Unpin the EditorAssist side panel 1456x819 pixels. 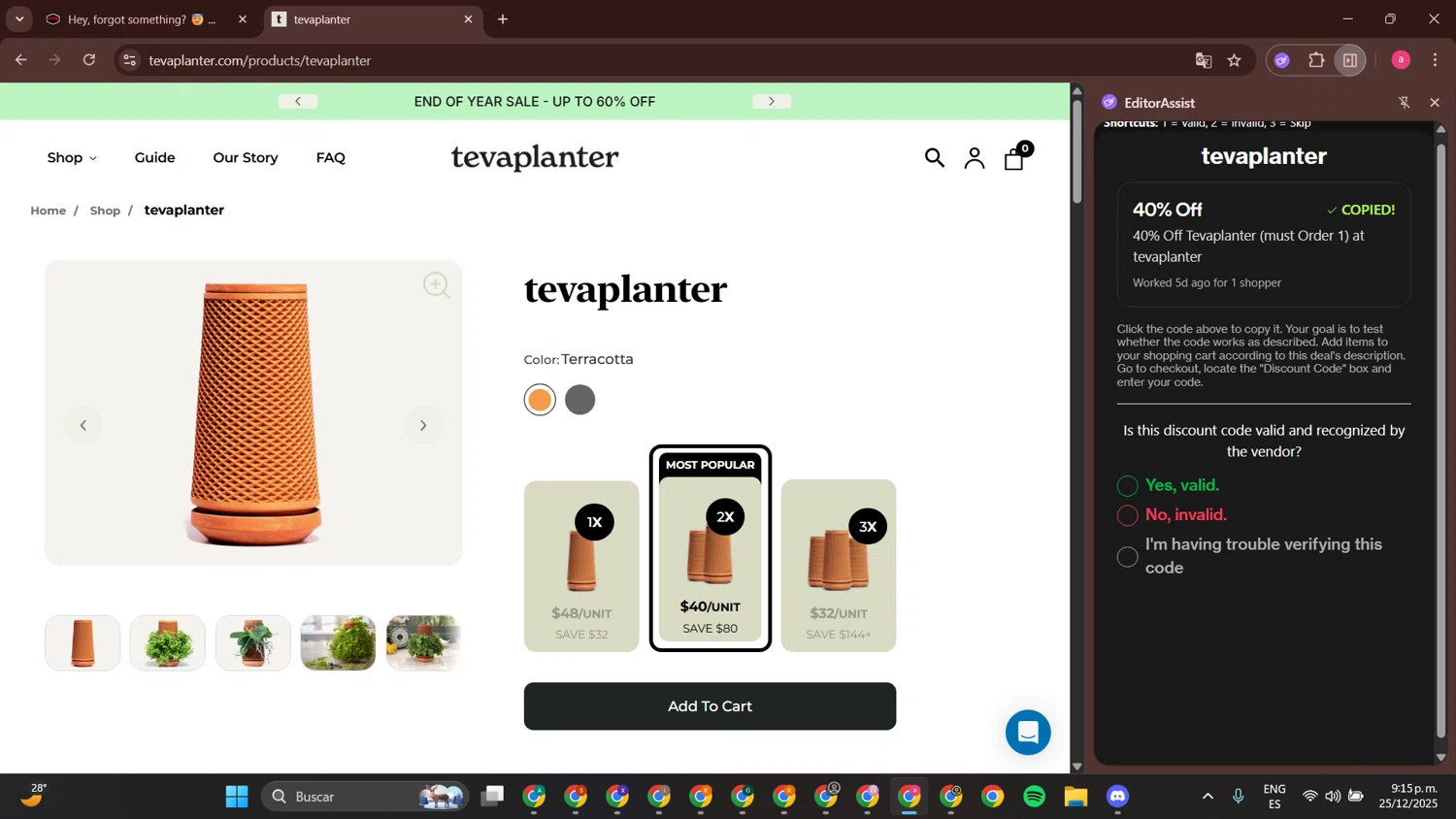pyautogui.click(x=1404, y=102)
